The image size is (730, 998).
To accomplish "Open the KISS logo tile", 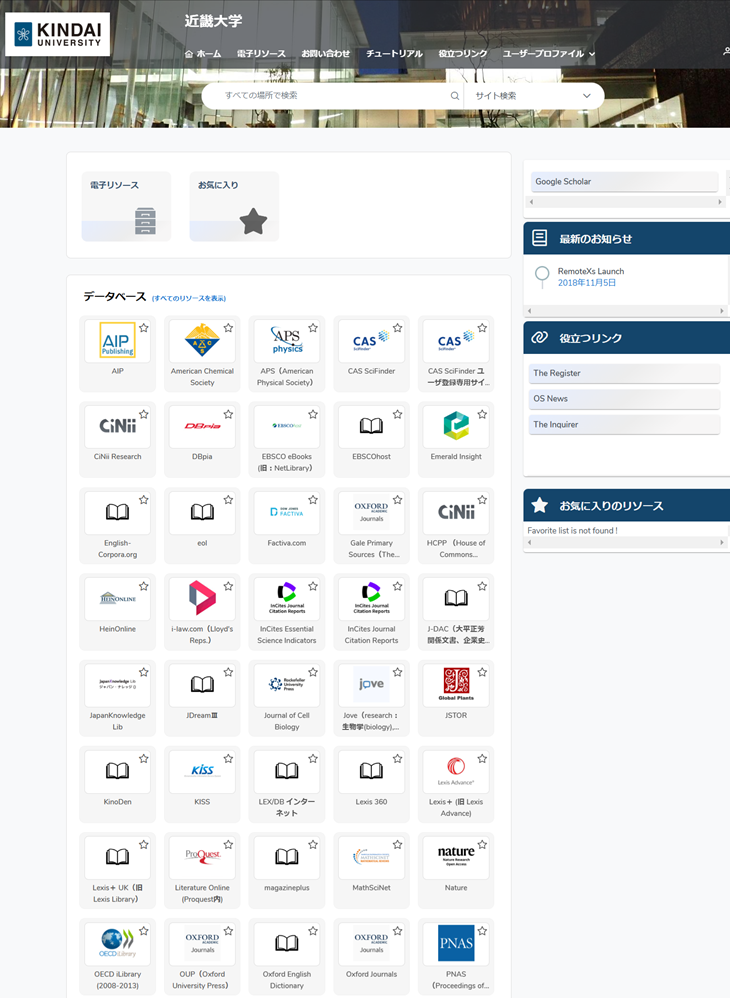I will coord(202,770).
